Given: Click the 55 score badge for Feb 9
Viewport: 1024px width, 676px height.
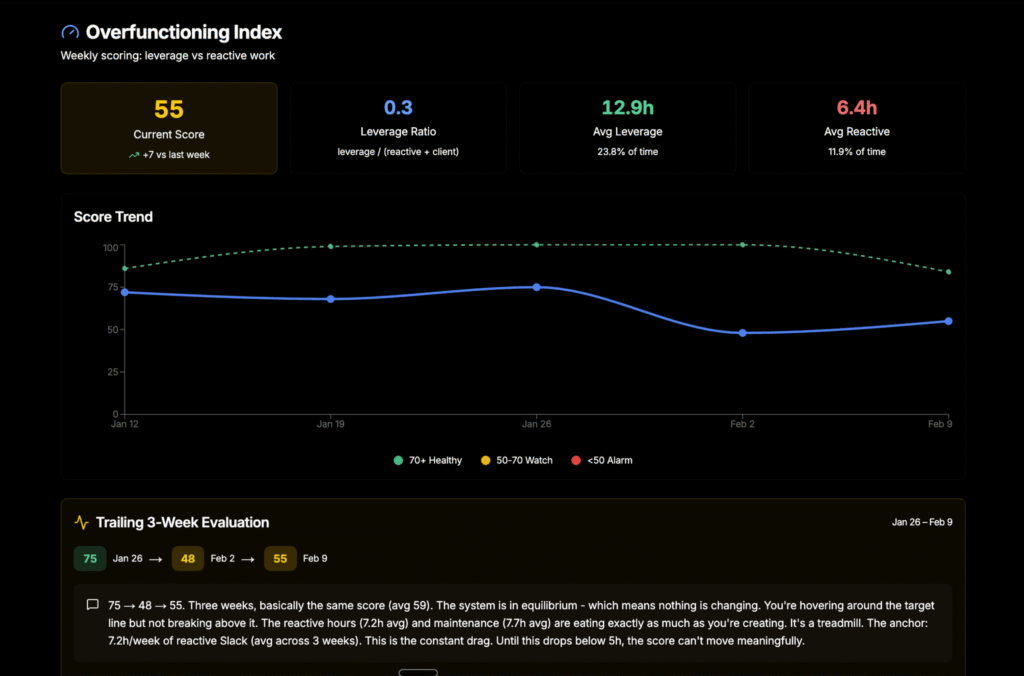Looking at the screenshot, I should [280, 559].
